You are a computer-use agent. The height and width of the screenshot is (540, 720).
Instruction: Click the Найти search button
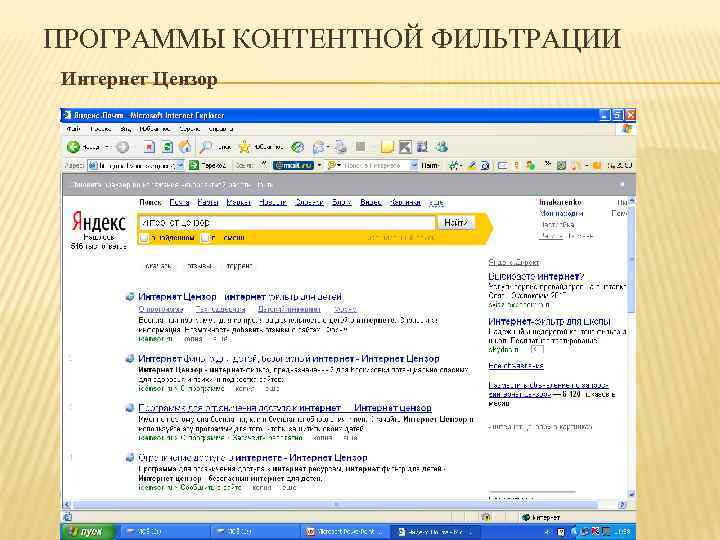coord(456,223)
